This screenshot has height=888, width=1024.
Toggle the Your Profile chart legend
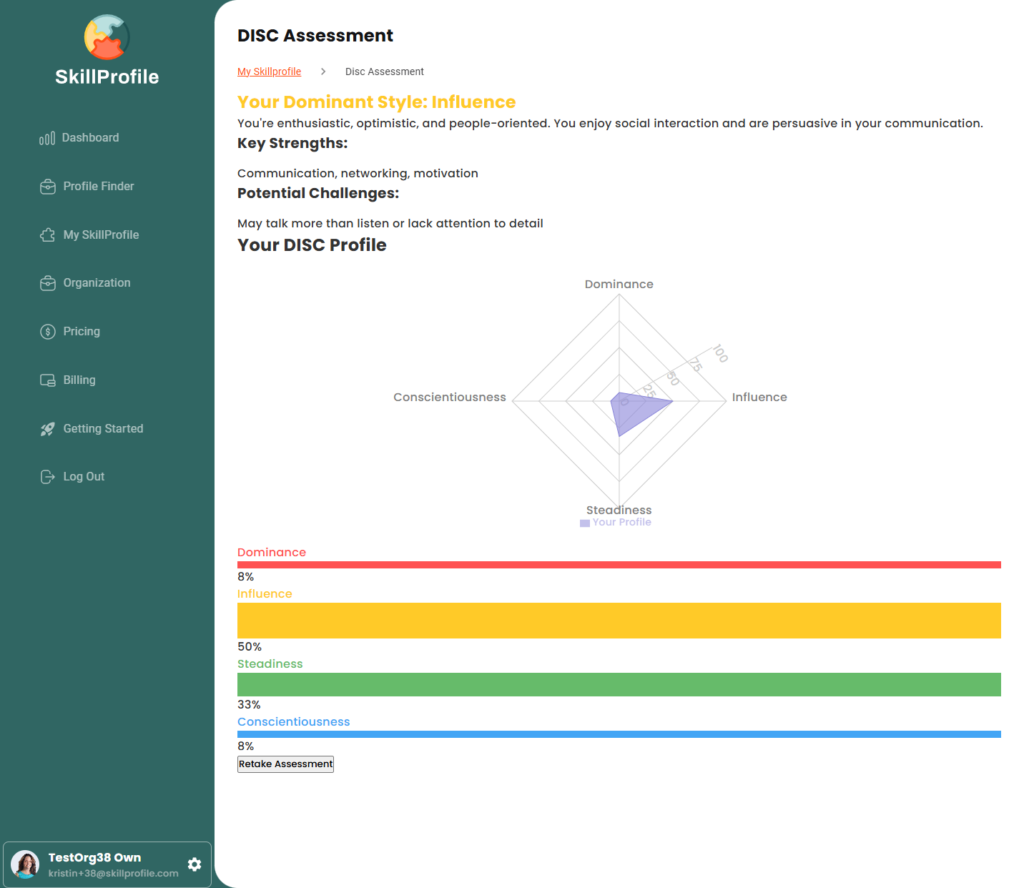615,522
